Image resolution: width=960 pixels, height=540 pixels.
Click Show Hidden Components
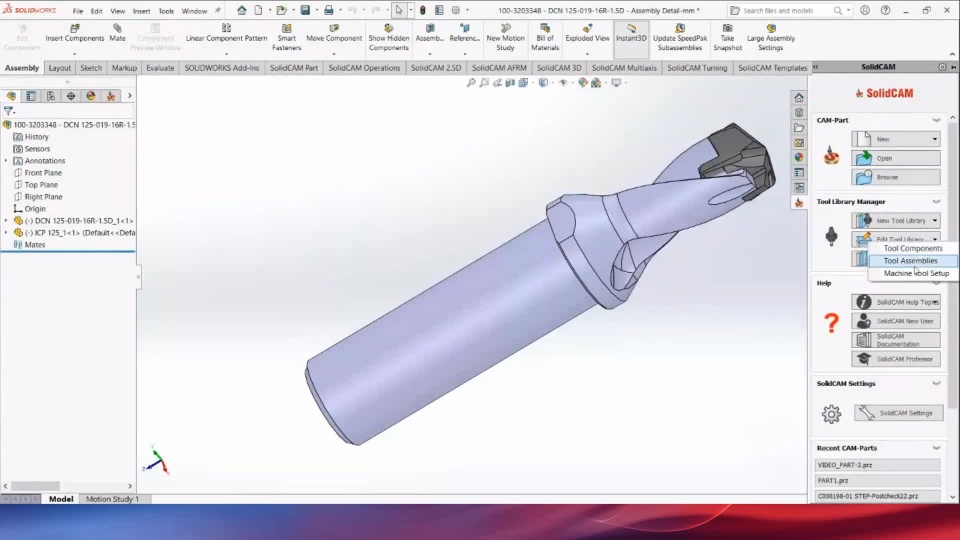click(x=388, y=37)
